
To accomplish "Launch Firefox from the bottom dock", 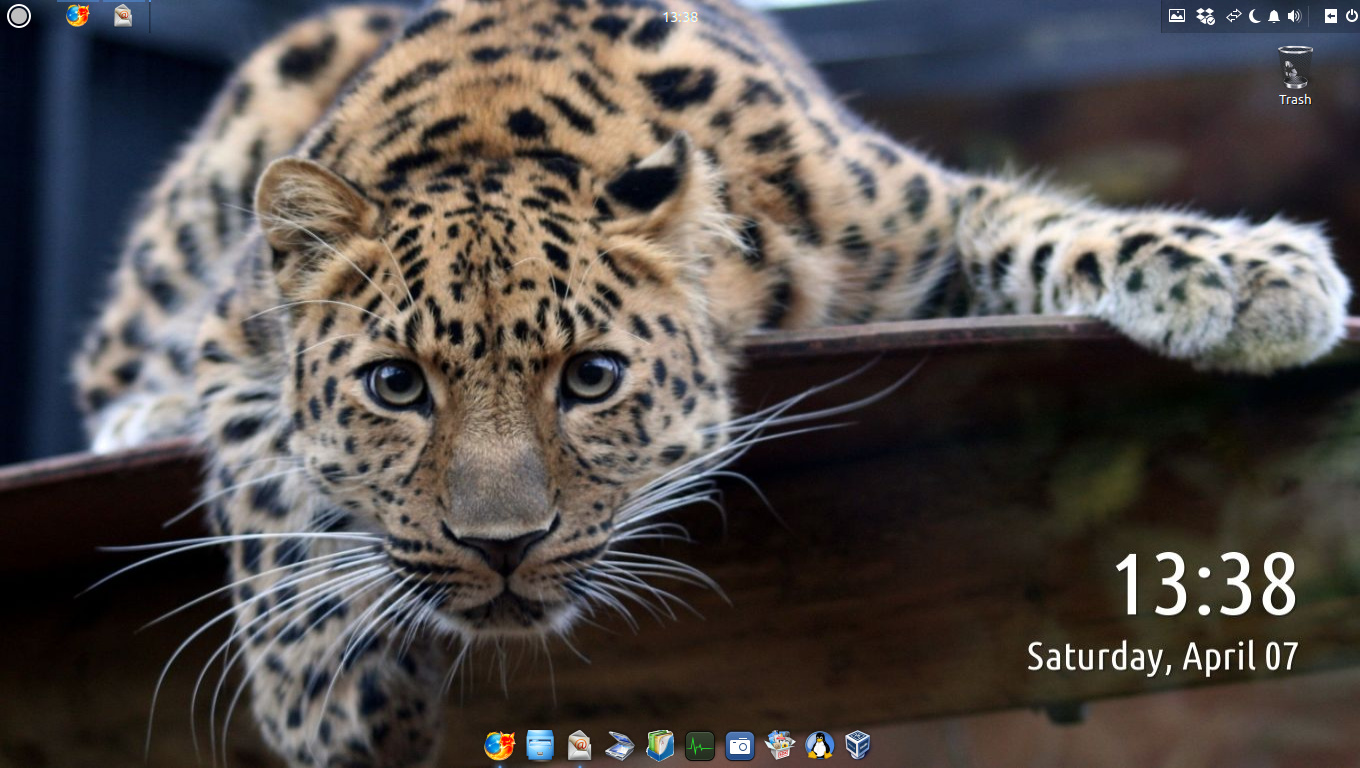I will 498,745.
